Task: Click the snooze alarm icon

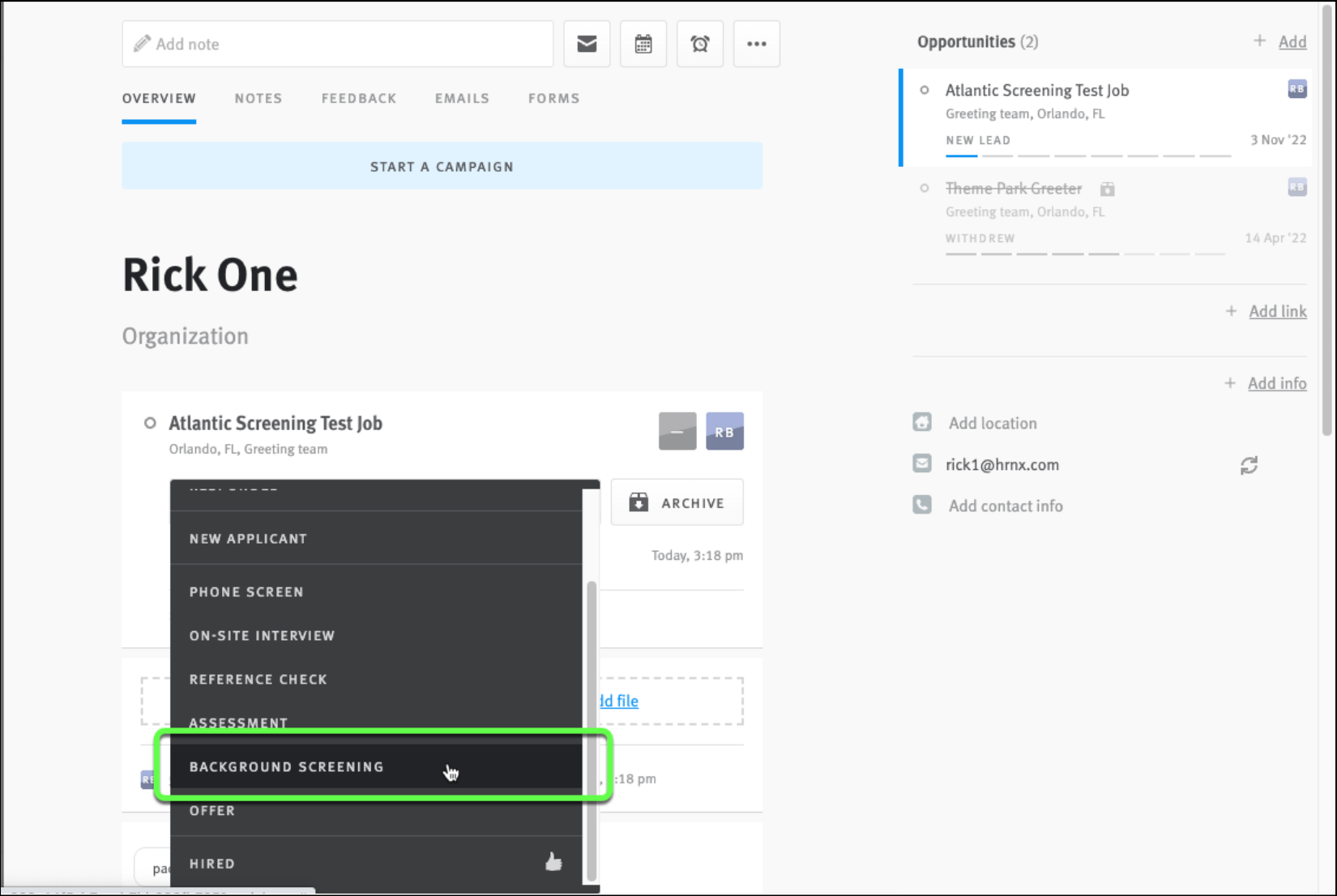Action: click(699, 44)
